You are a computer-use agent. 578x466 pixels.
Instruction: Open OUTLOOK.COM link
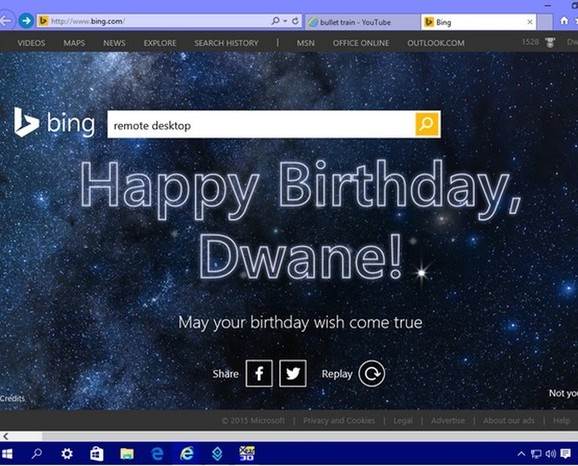tap(436, 43)
